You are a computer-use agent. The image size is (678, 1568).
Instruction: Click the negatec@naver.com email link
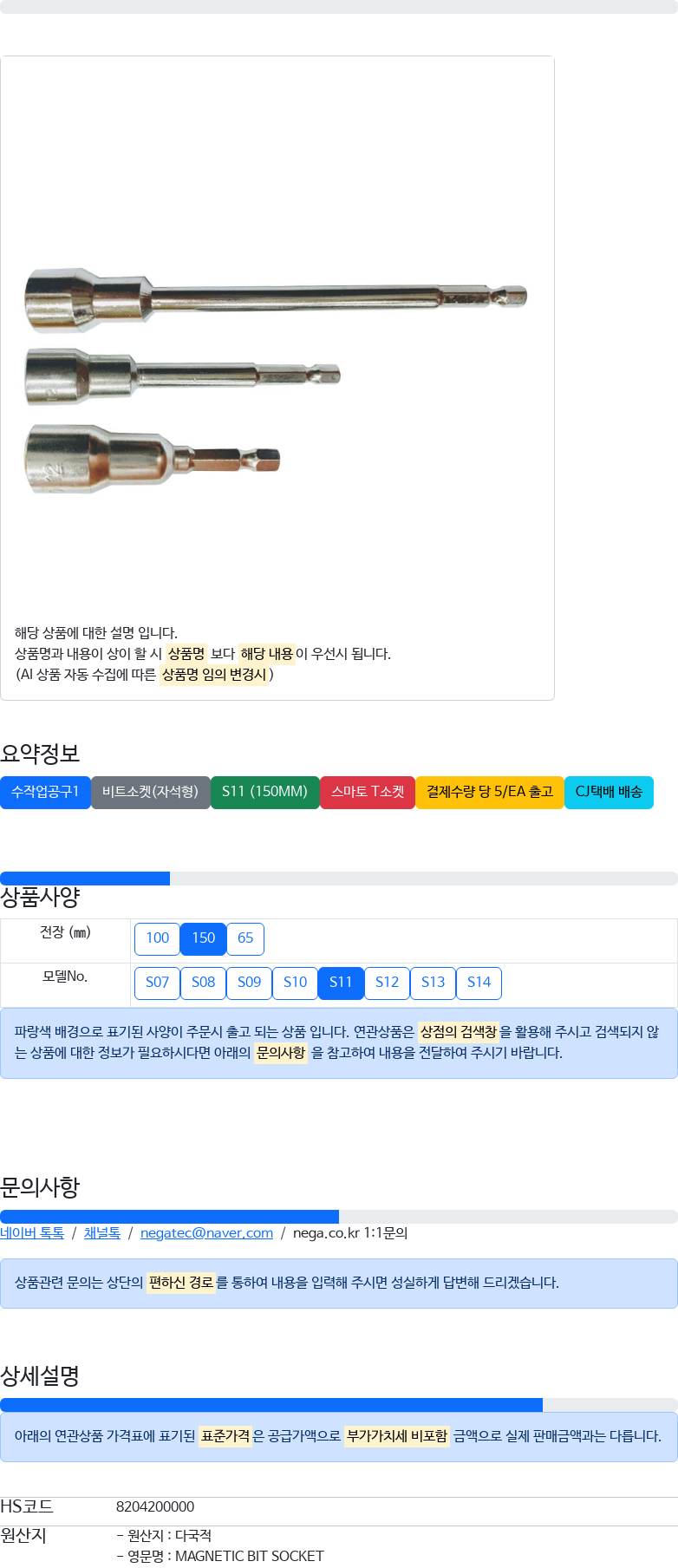click(x=206, y=1233)
